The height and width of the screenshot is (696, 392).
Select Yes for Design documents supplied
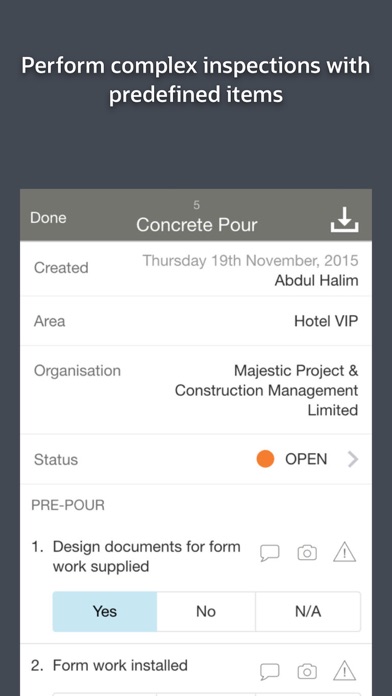(105, 611)
